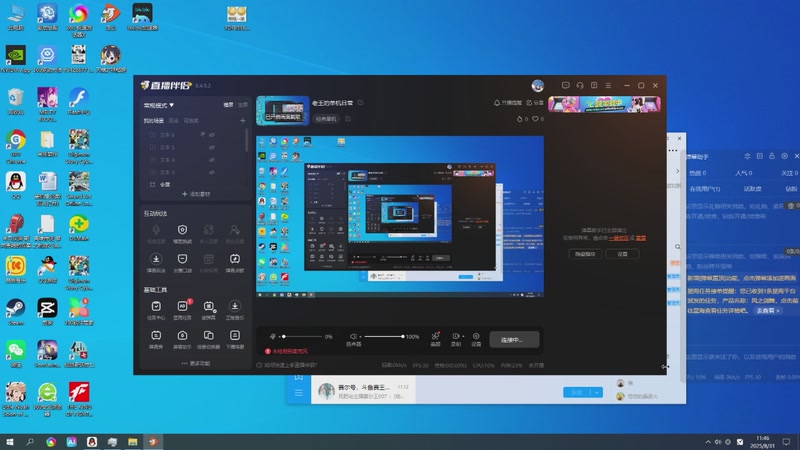Select the 活跃度 tab in 弹幕助手
This screenshot has width=800, height=450.
(x=753, y=189)
